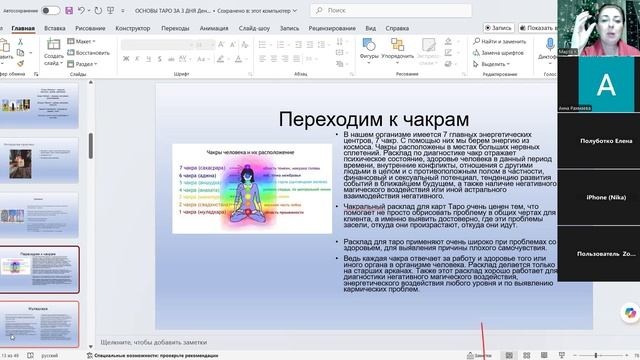Click the Создать слайд icon
The width and height of the screenshot is (640, 360).
(53, 45)
